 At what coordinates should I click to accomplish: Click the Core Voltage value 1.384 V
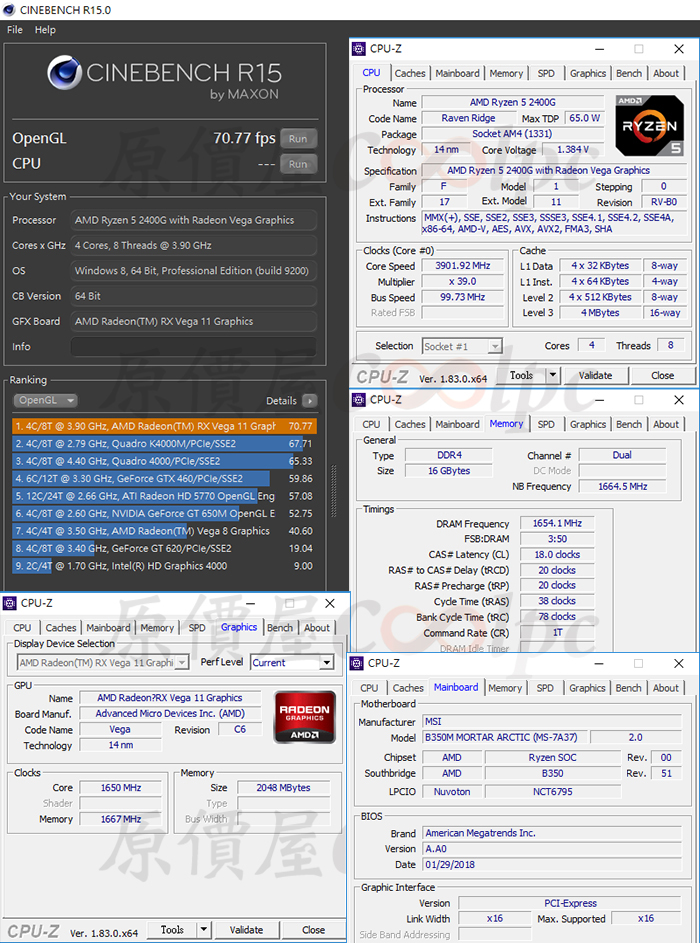click(573, 149)
